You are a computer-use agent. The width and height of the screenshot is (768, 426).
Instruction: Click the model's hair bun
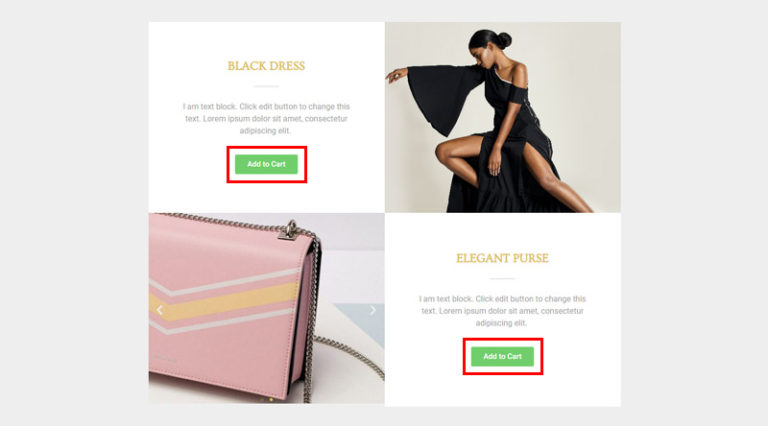[503, 39]
